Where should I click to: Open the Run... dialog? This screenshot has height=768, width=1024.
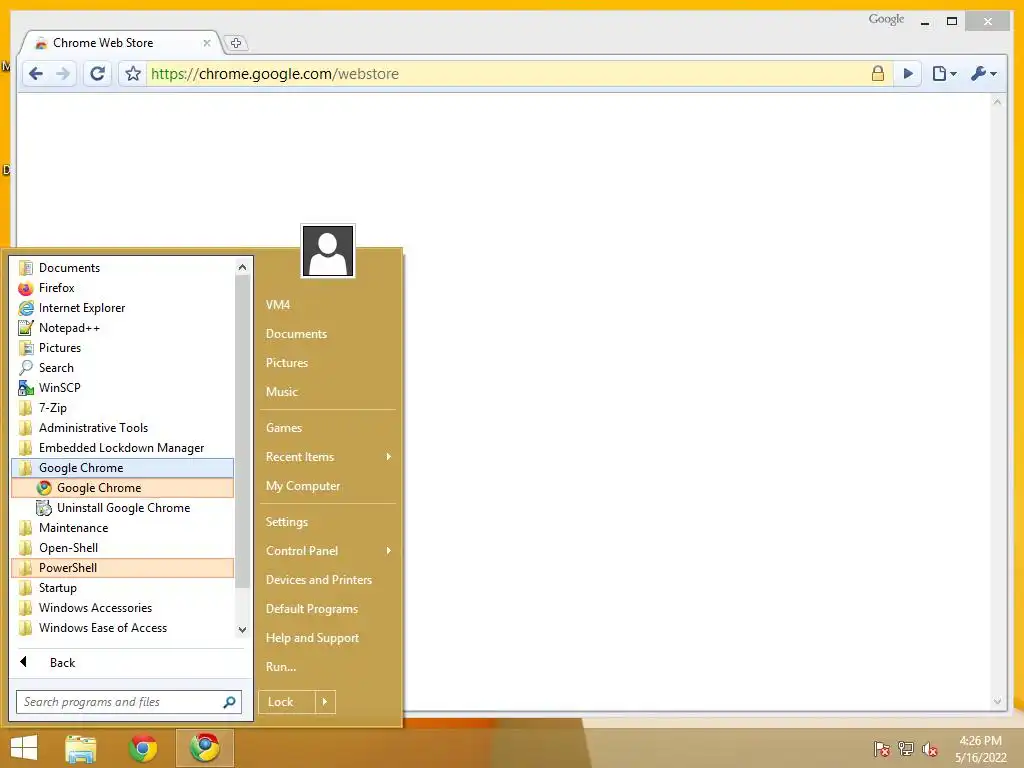coord(328,667)
